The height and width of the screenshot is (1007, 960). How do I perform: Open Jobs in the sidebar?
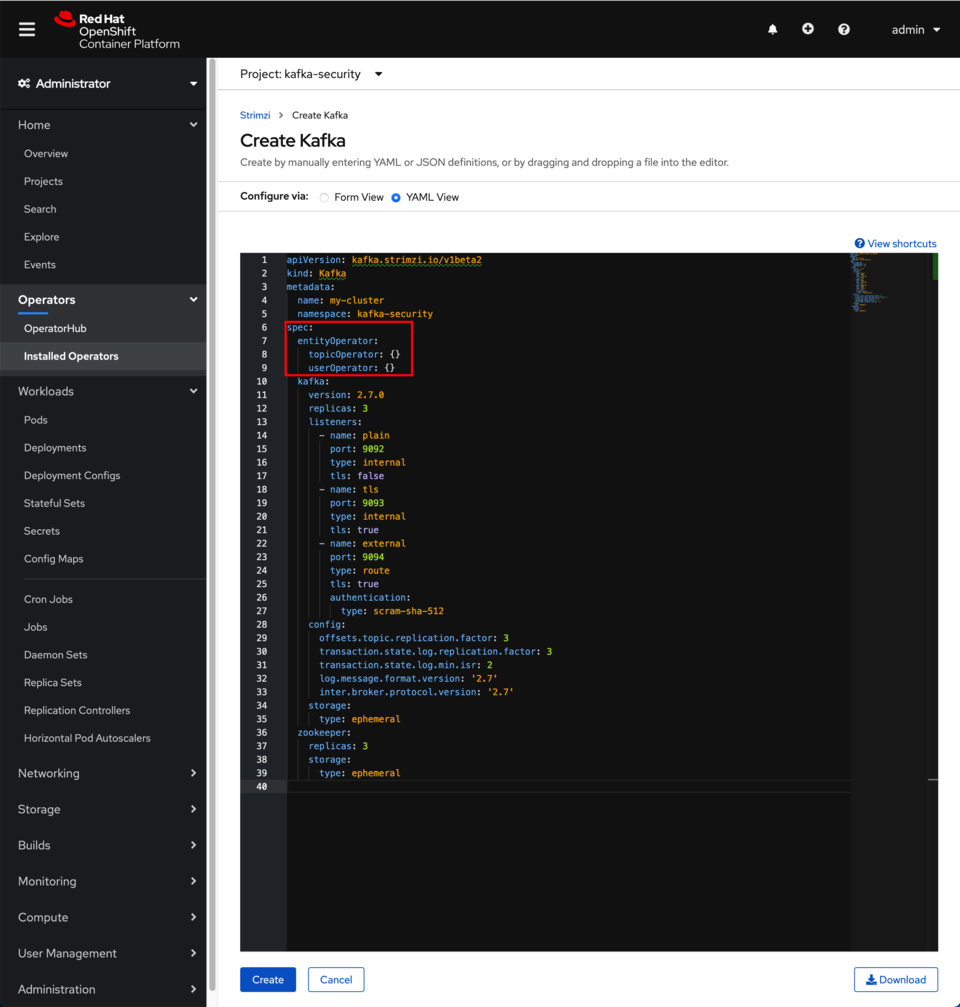[x=35, y=627]
